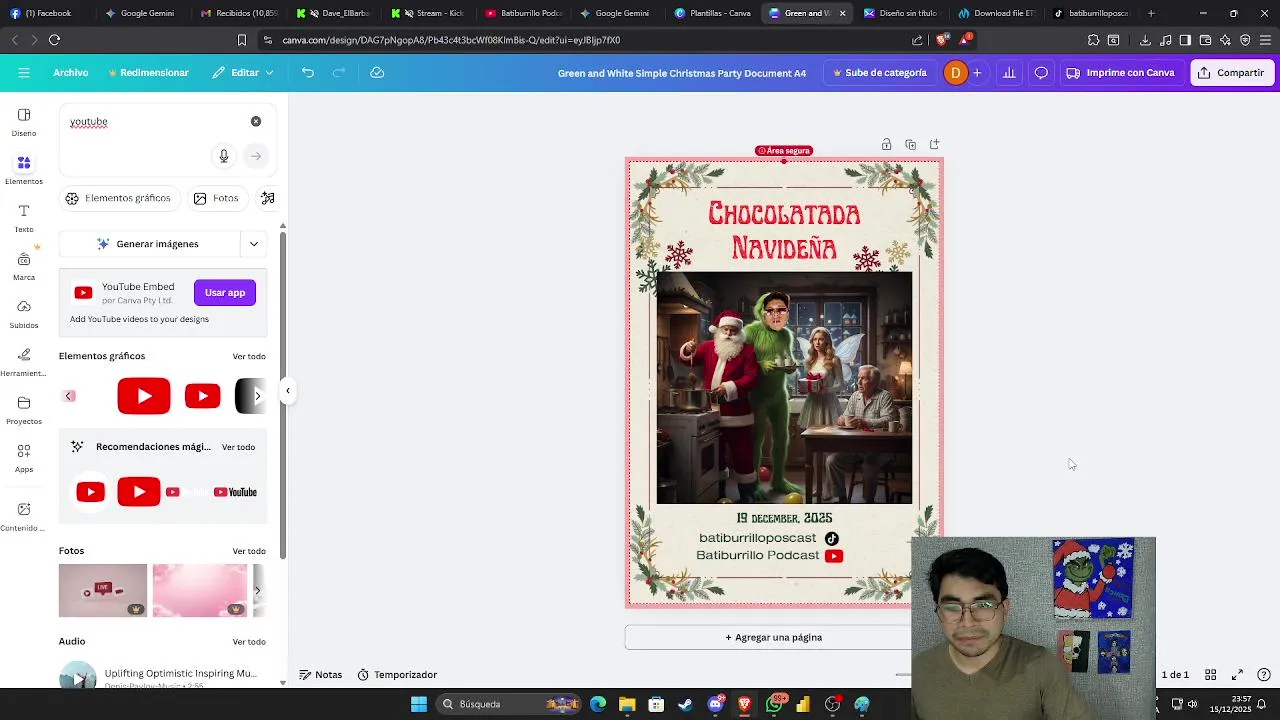Open the grid view page icon
Screen dimensions: 1280x720
[1210, 675]
